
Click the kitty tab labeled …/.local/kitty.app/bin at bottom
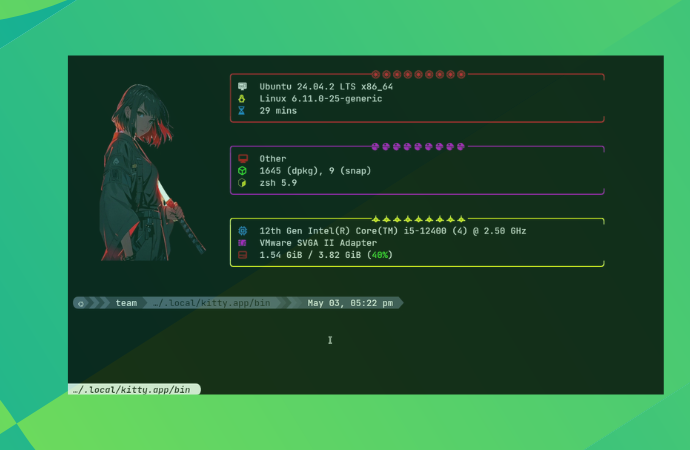click(x=134, y=390)
